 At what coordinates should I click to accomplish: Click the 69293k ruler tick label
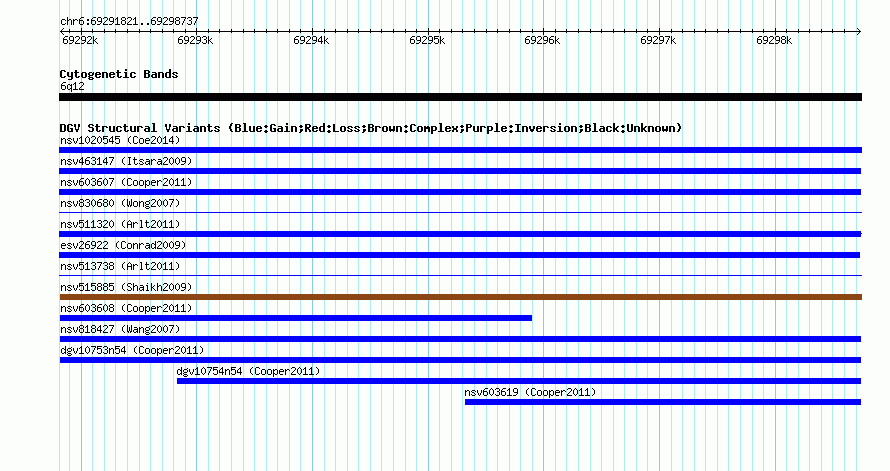(195, 40)
